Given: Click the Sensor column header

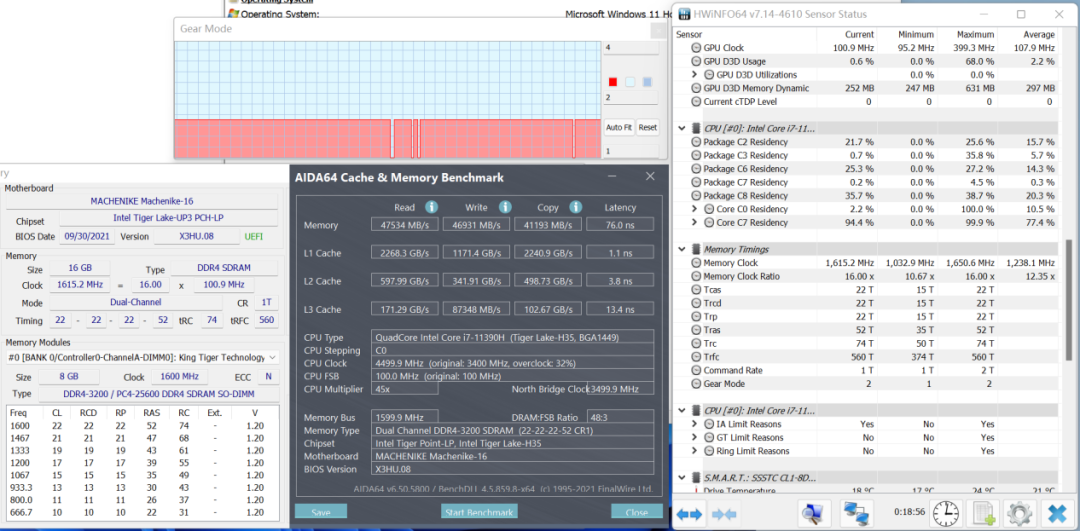Looking at the screenshot, I should click(689, 34).
